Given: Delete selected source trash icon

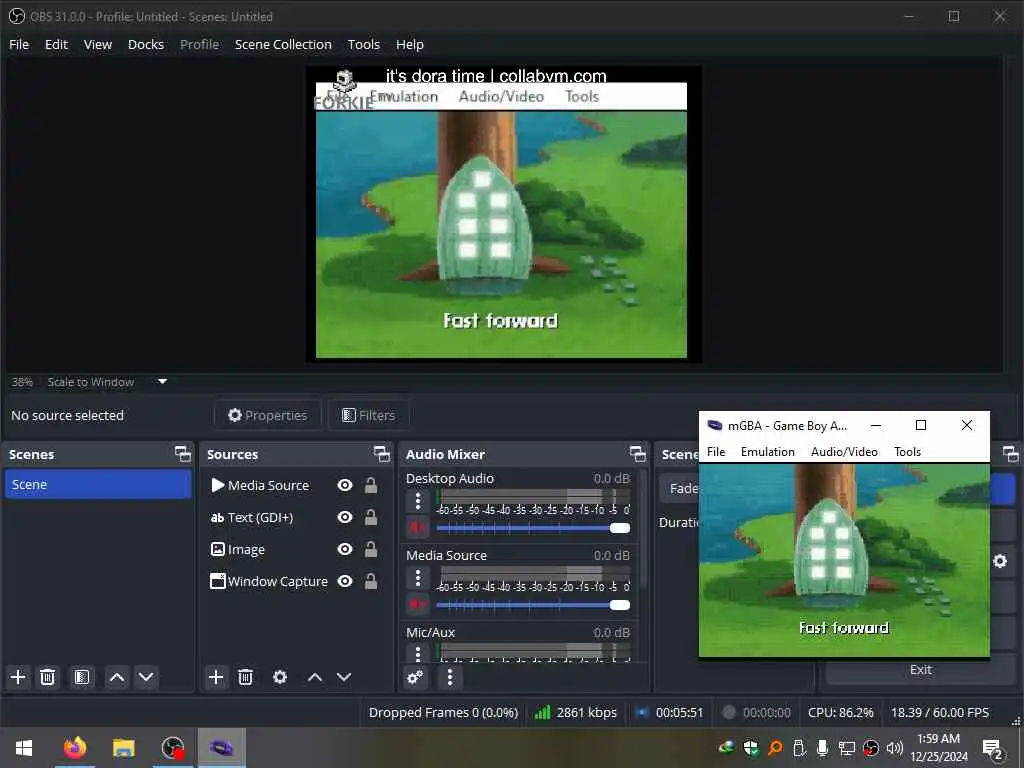Looking at the screenshot, I should (x=246, y=677).
